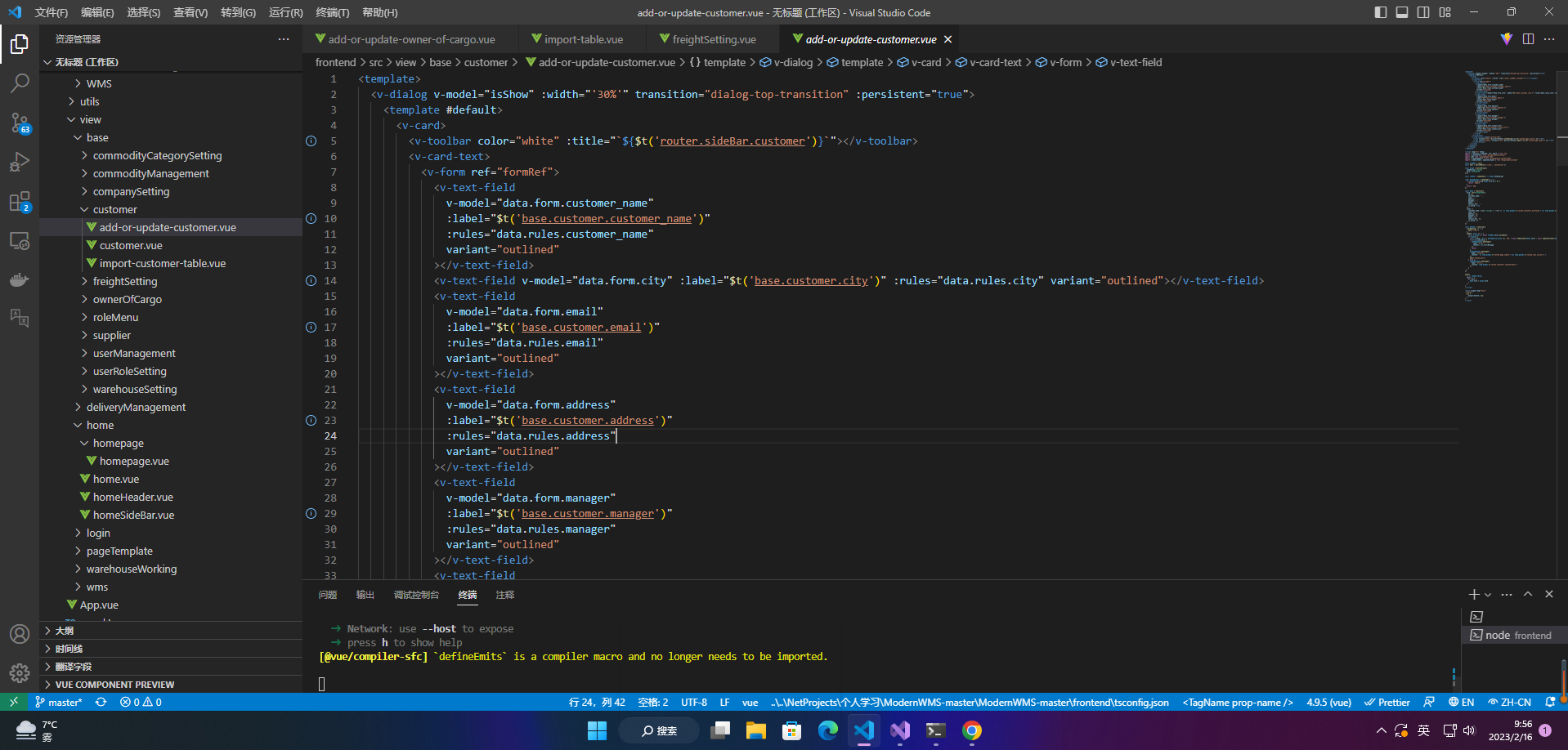Collapse the homepage folder

coord(170,443)
